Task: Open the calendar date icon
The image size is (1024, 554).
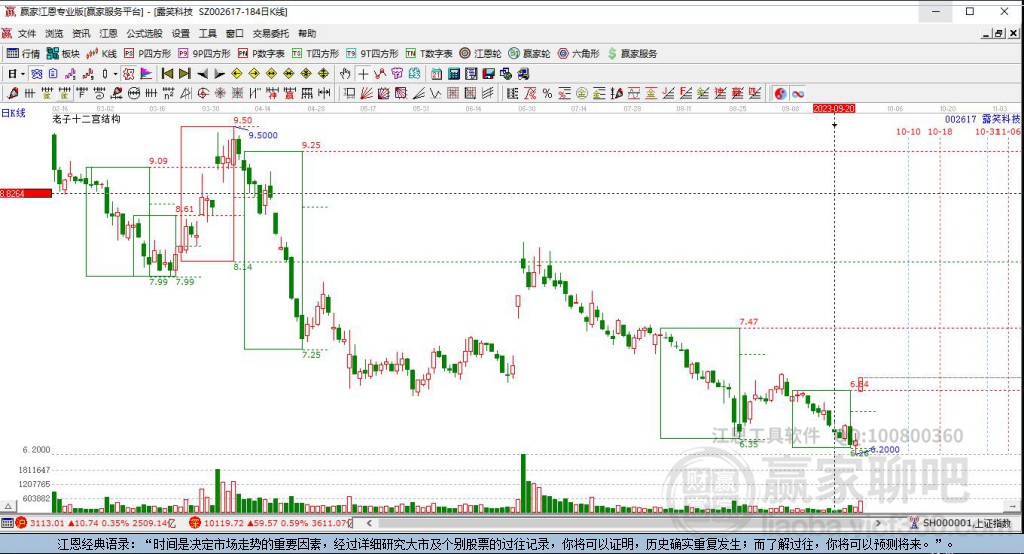Action: [x=436, y=74]
